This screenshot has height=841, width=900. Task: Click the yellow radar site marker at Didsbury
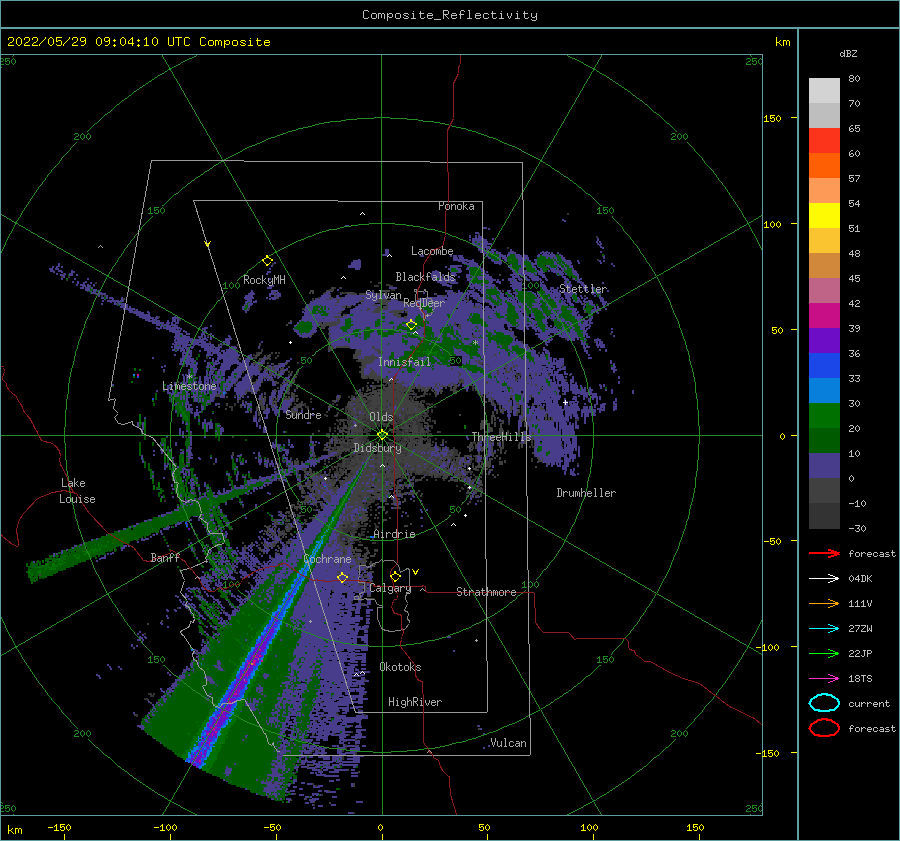click(x=382, y=435)
